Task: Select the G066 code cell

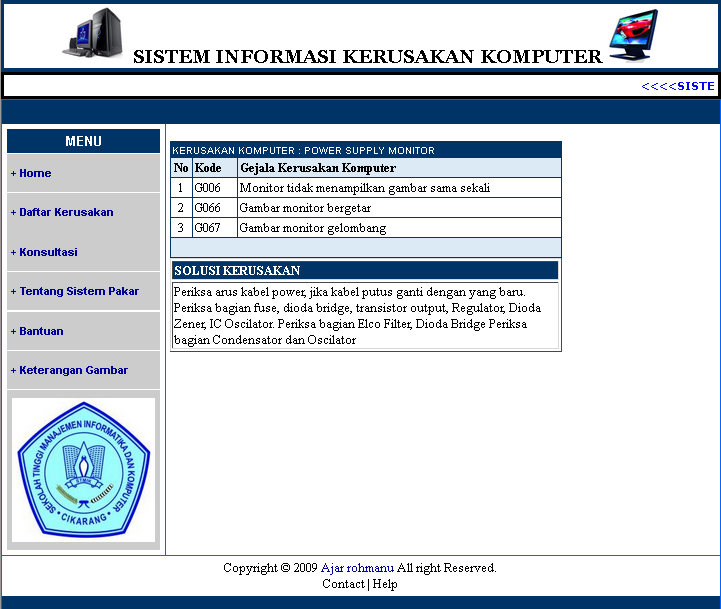Action: pos(215,208)
